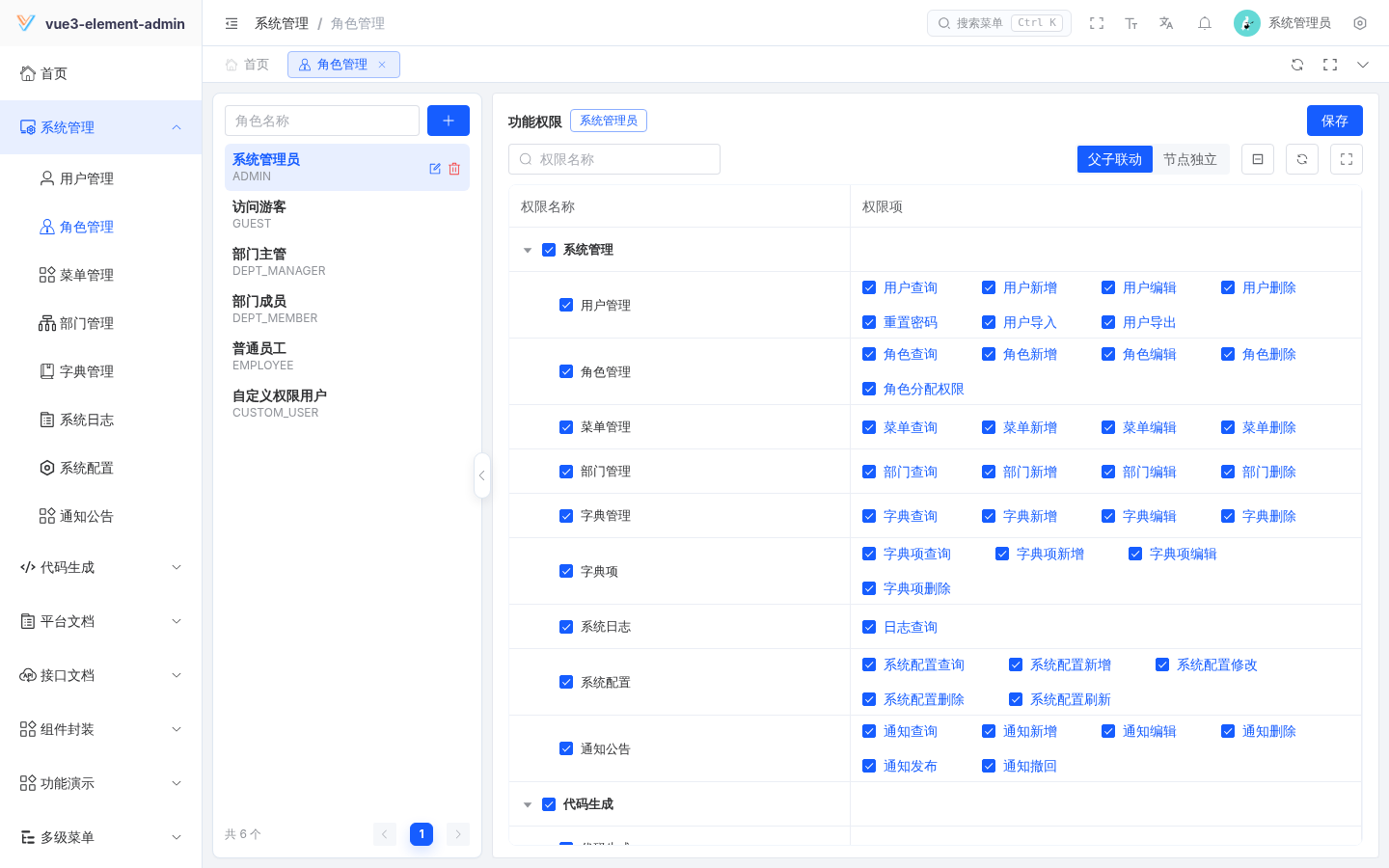Go to 字典管理 in the sidebar
The image size is (1389, 868).
[x=101, y=371]
